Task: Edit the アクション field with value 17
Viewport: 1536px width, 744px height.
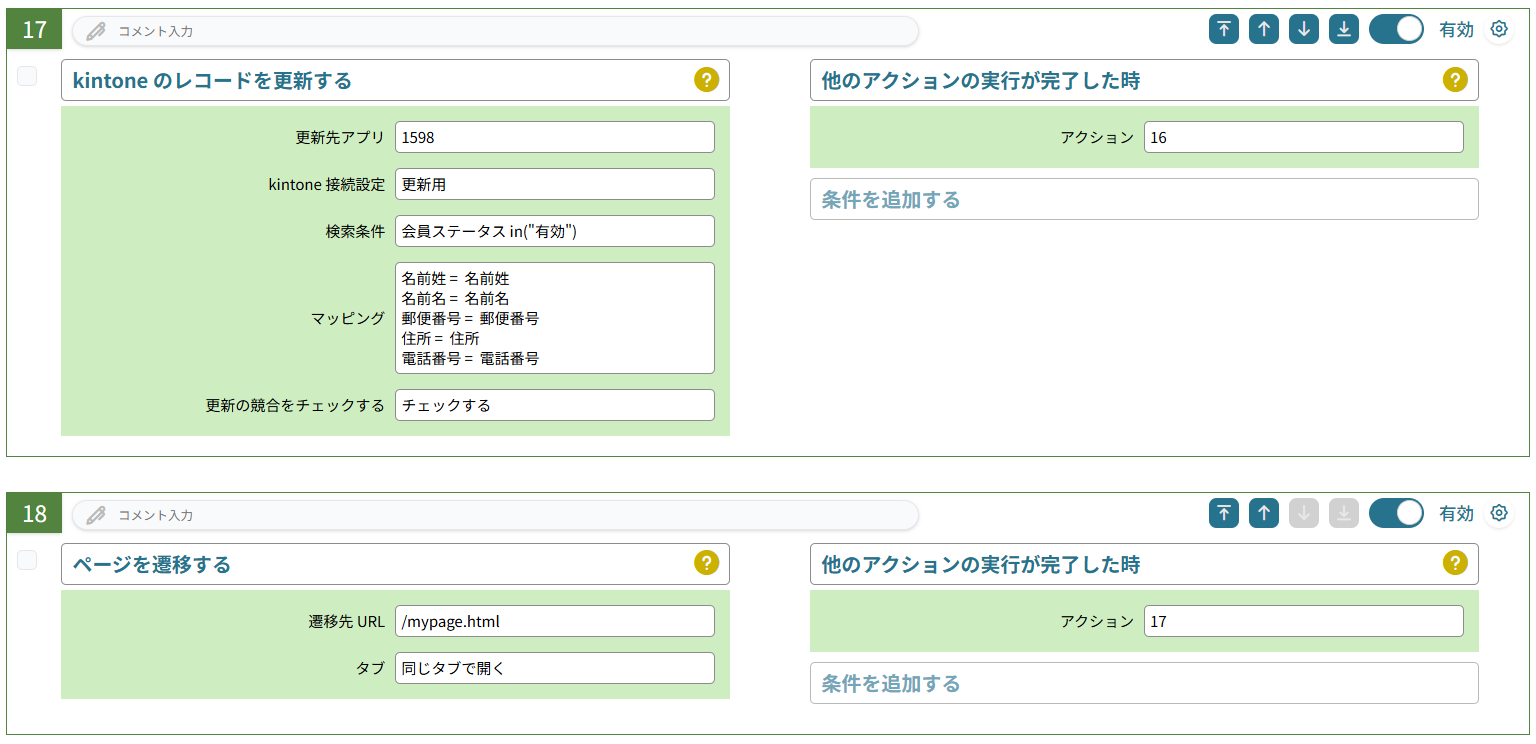Action: pyautogui.click(x=1304, y=621)
